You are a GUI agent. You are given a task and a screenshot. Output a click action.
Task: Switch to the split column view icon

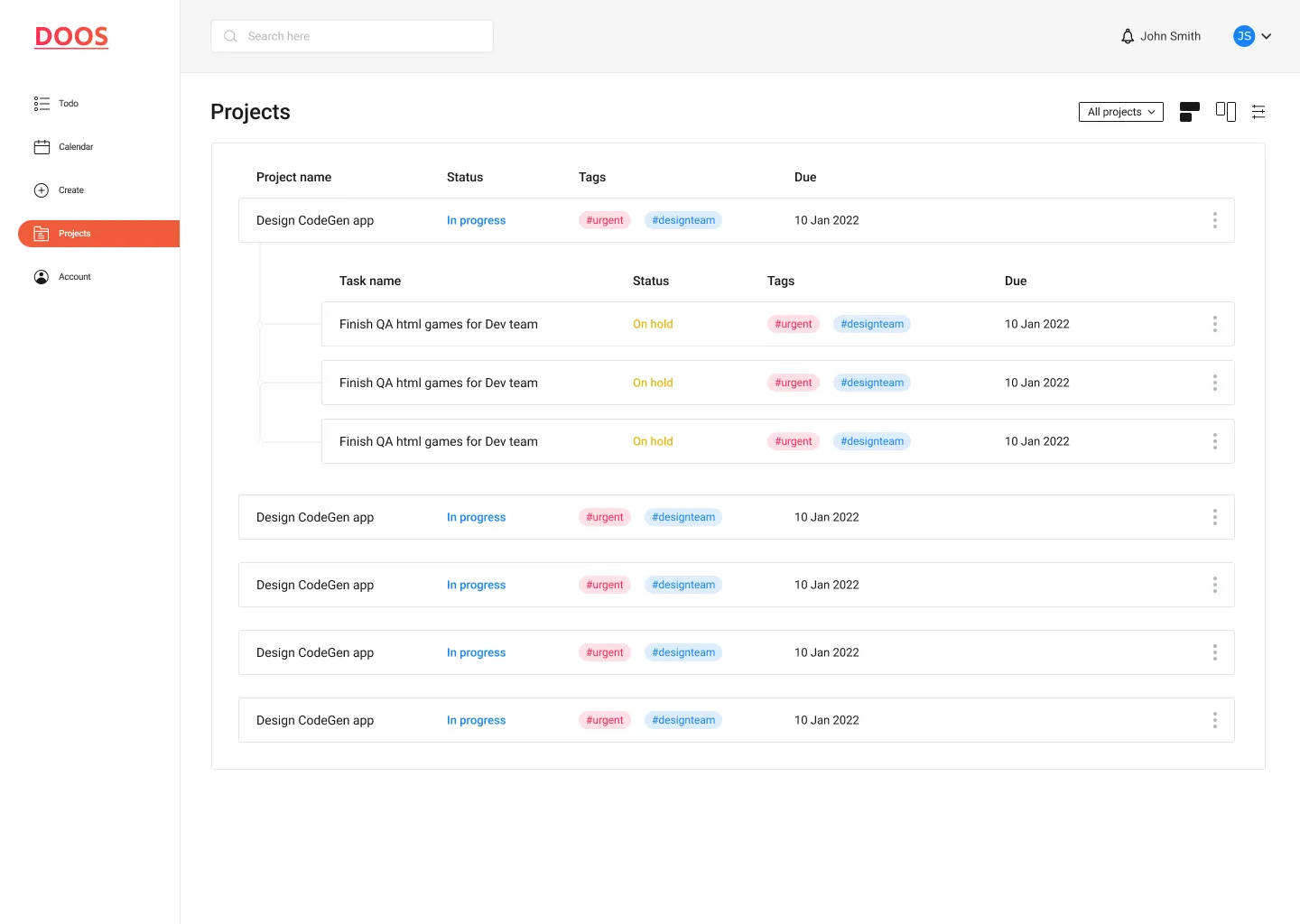[x=1226, y=112]
